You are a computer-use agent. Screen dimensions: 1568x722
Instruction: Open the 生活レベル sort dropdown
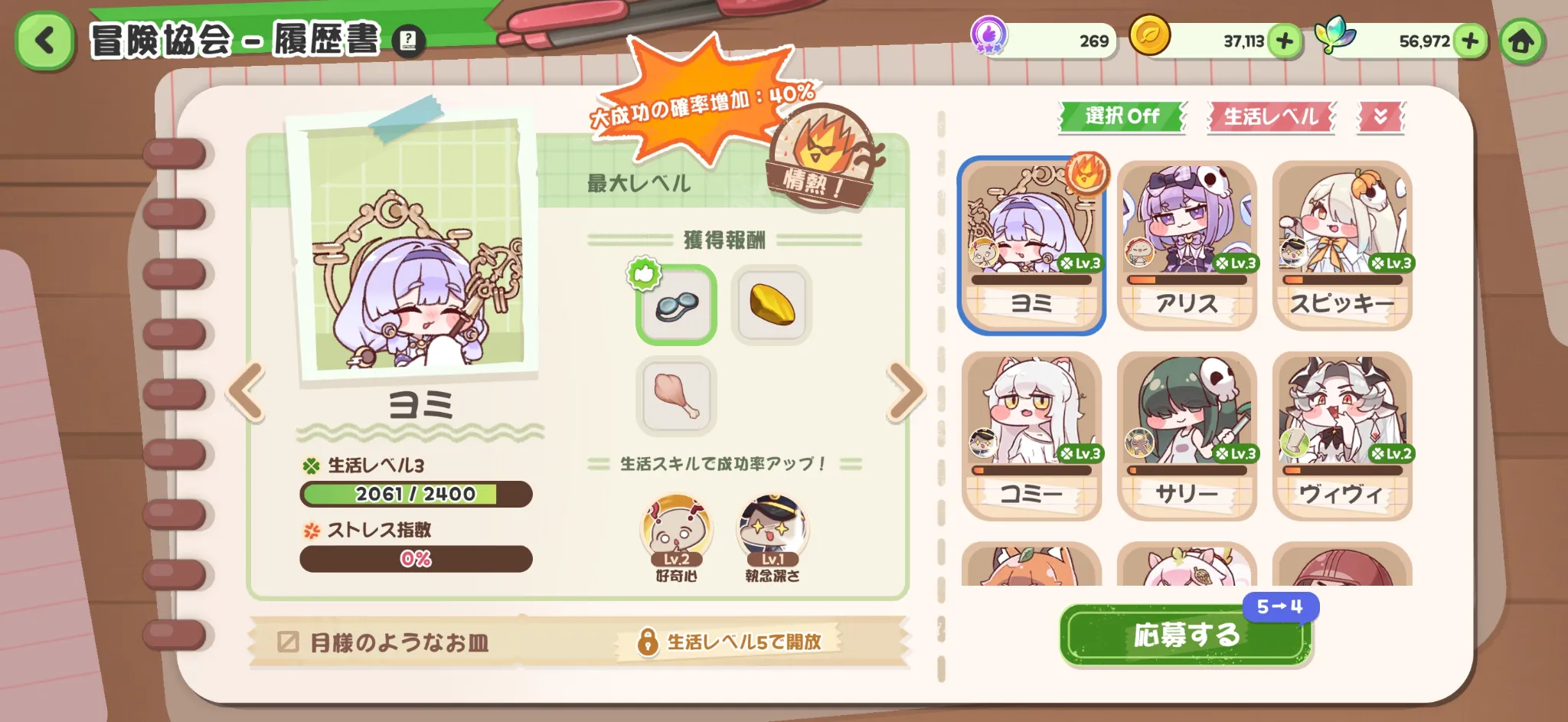point(1271,116)
